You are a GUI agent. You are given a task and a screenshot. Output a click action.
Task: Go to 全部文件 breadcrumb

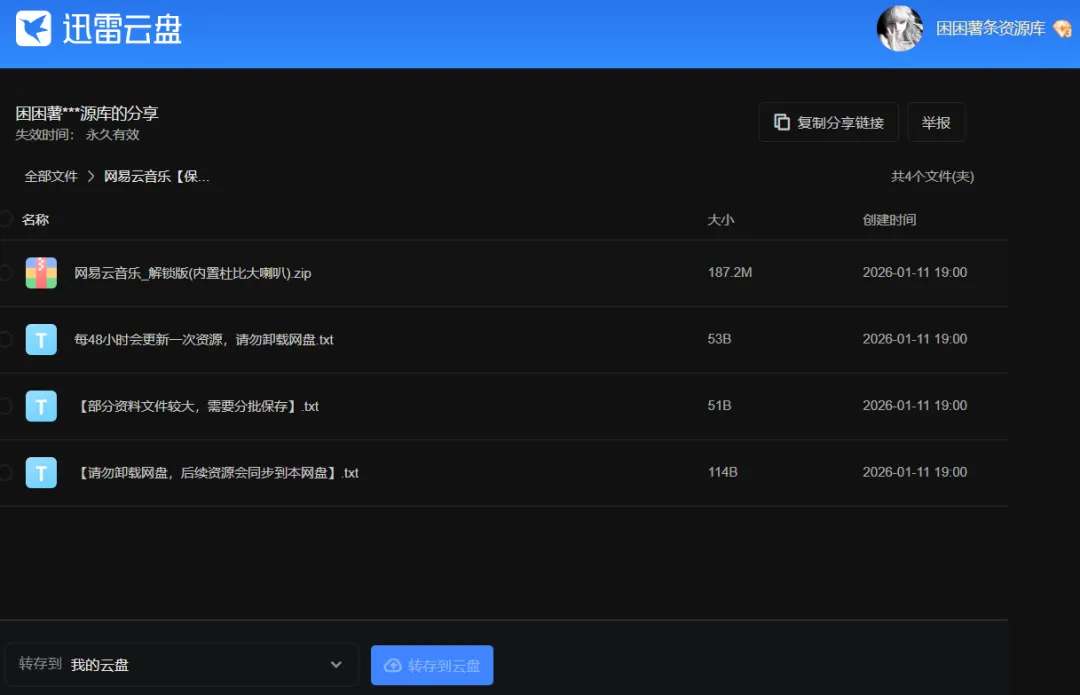click(51, 176)
